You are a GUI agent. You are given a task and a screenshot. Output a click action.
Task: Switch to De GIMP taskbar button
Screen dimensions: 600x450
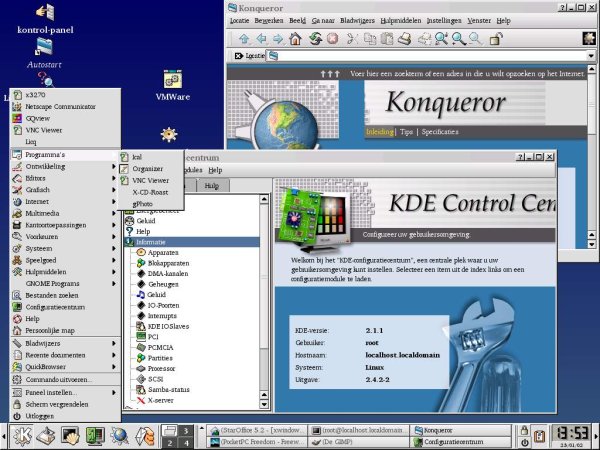click(358, 442)
